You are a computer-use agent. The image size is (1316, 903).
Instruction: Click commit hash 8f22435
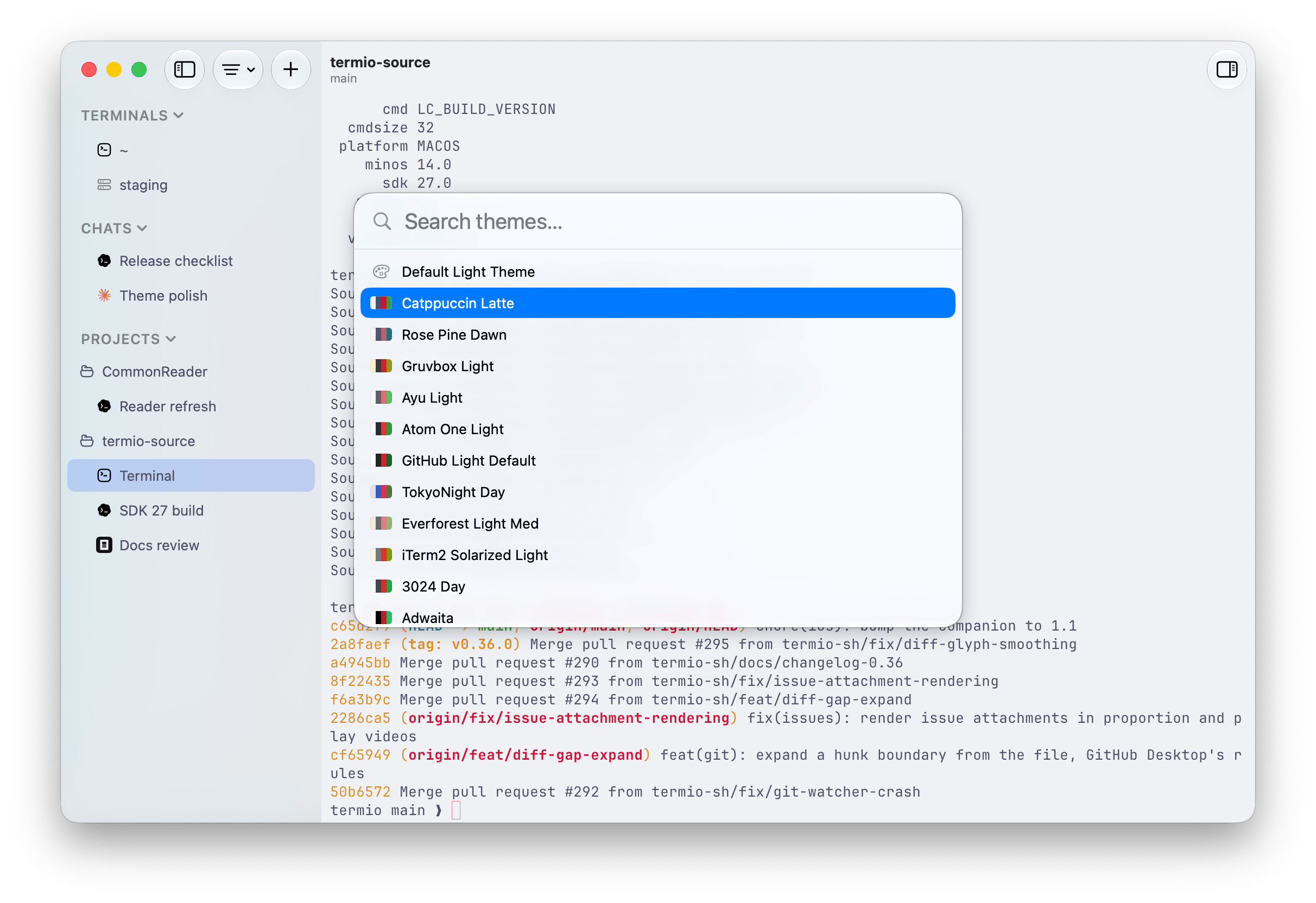tap(360, 681)
